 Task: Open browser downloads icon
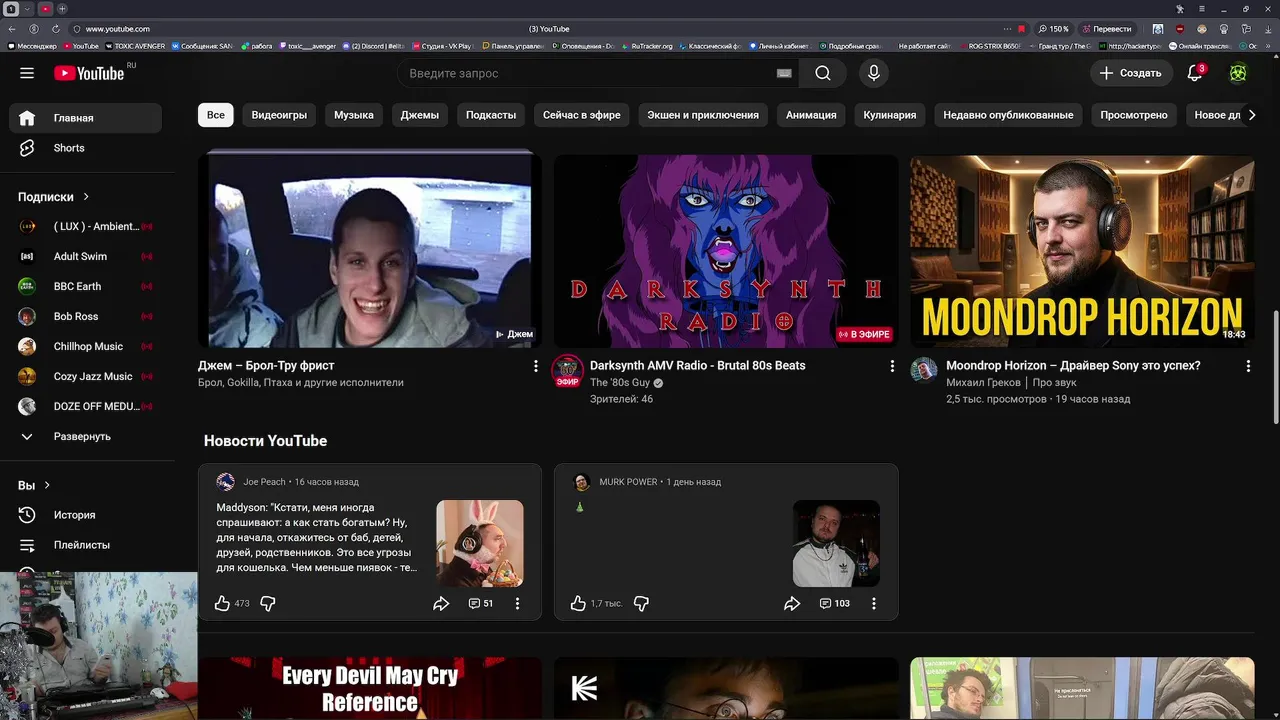coord(1268,29)
